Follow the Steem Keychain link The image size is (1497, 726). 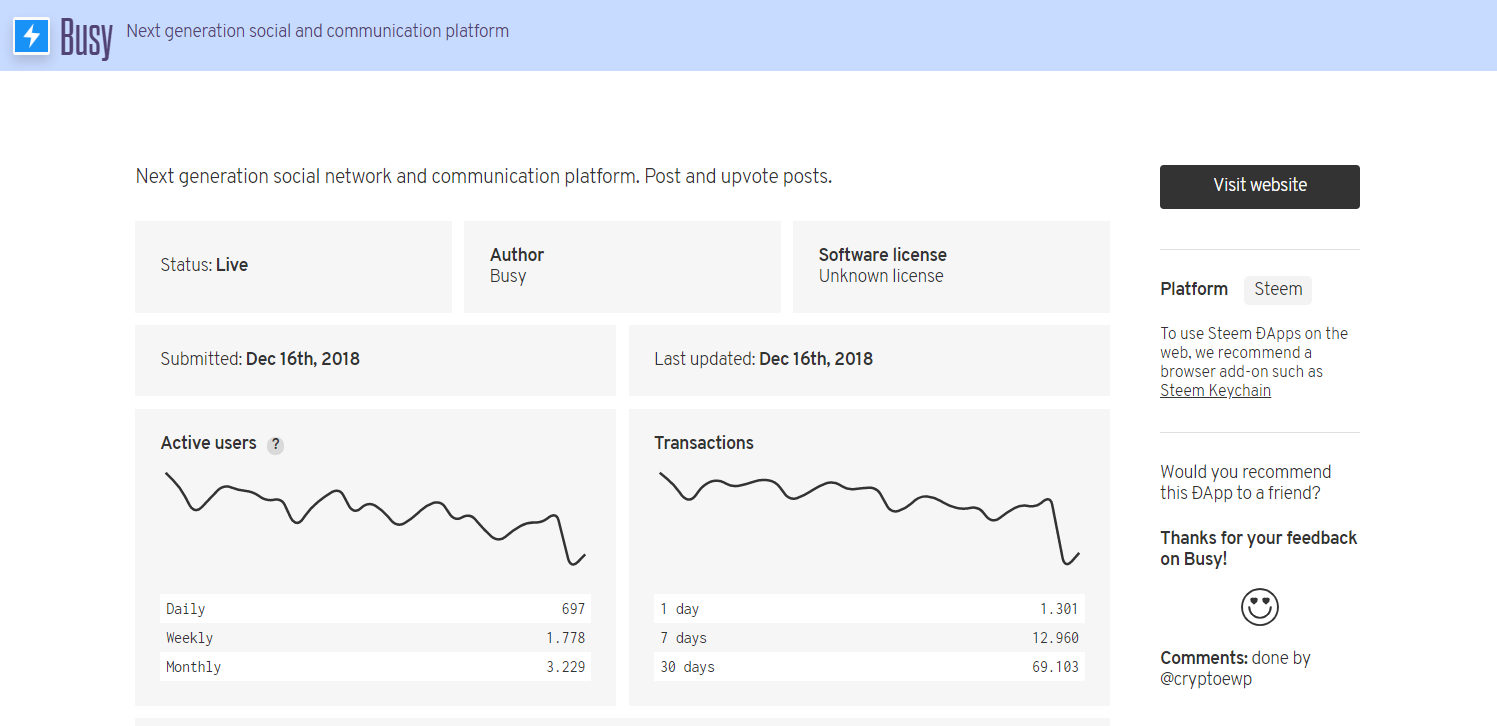1215,391
